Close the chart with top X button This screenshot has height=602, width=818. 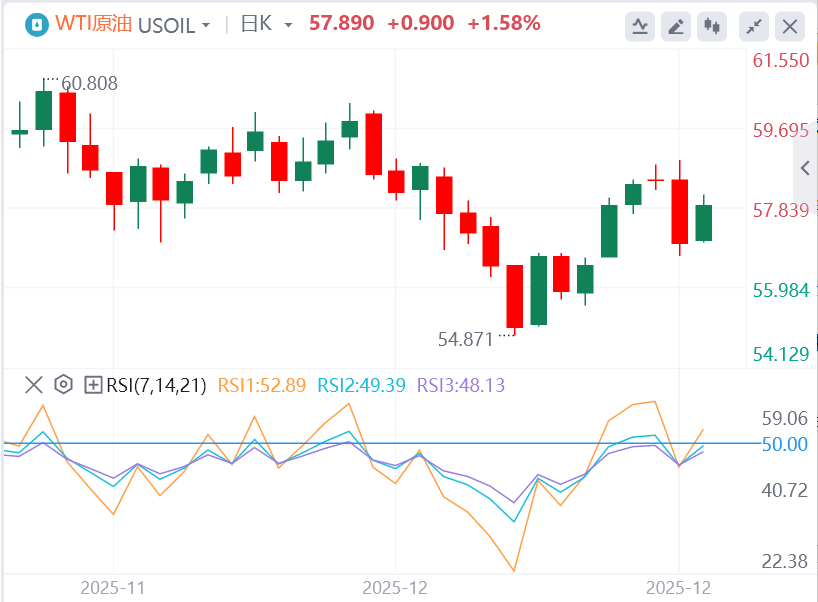point(790,25)
